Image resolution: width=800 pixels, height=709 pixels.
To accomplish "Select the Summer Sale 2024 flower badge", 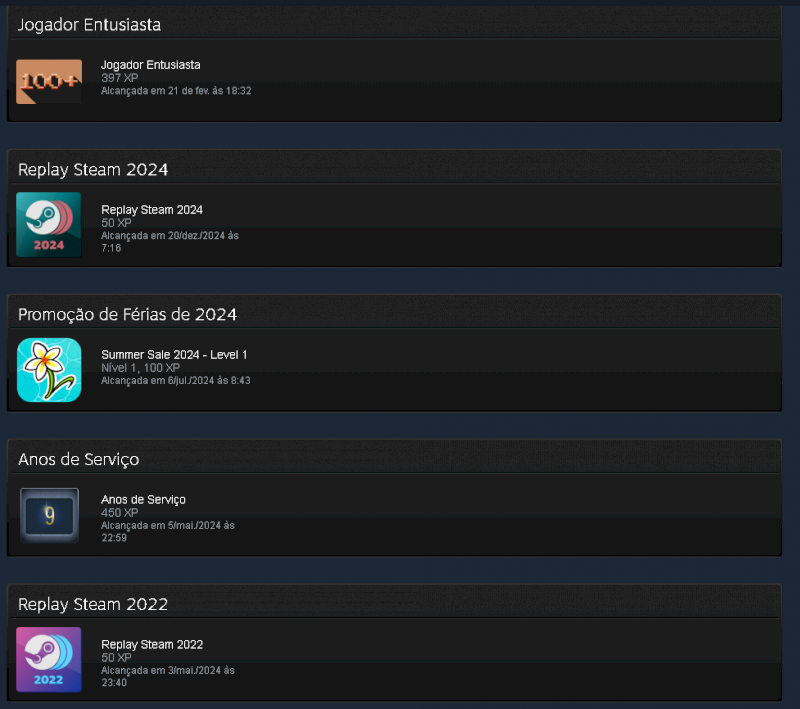I will coord(49,370).
